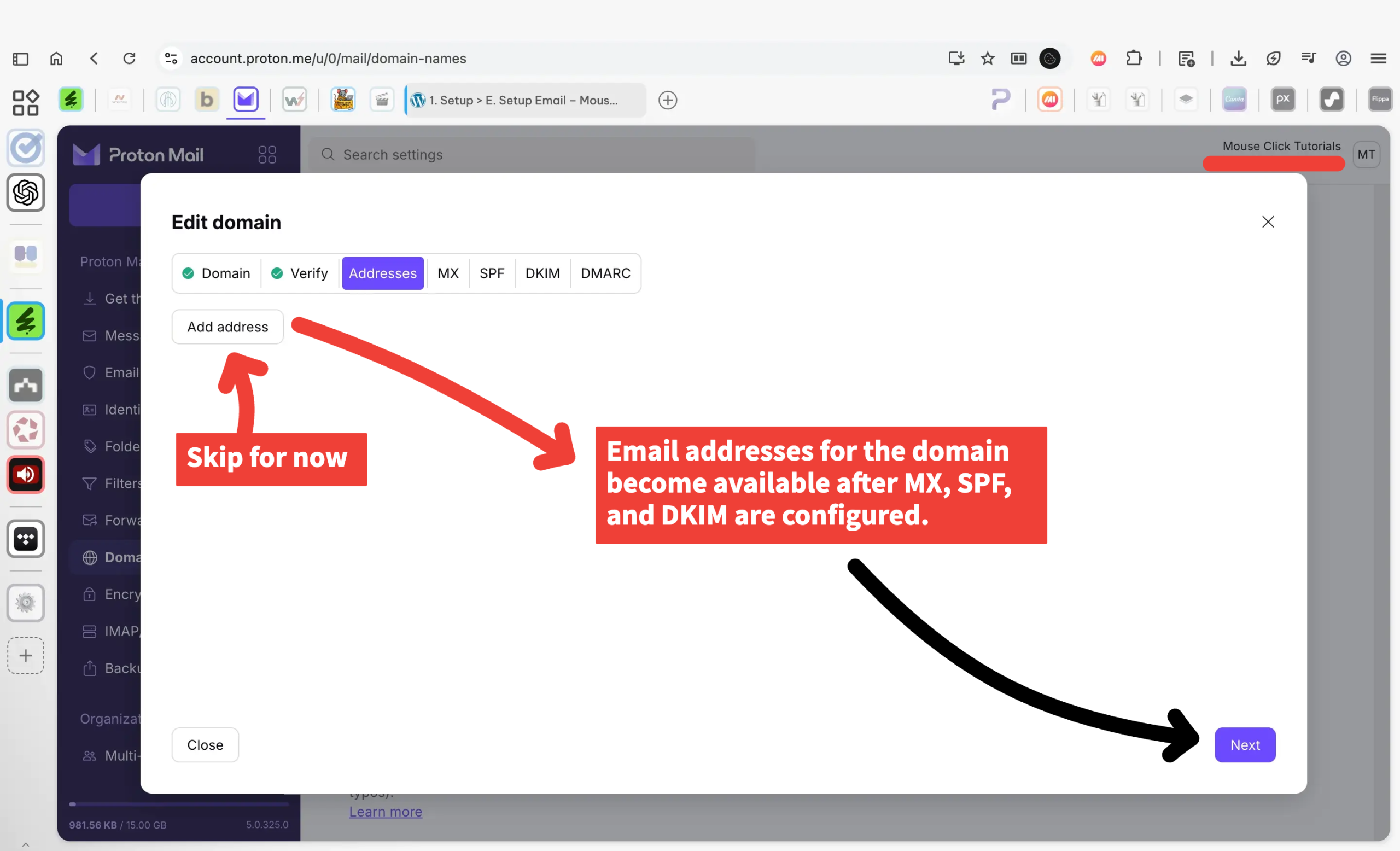Open the extensions puzzle icon

[1134, 59]
